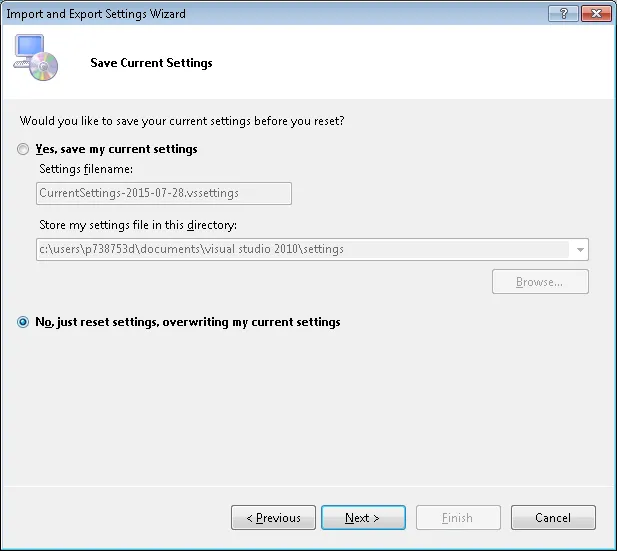Viewport: 617px width, 551px height.
Task: Click the Finish button
Action: 458,518
